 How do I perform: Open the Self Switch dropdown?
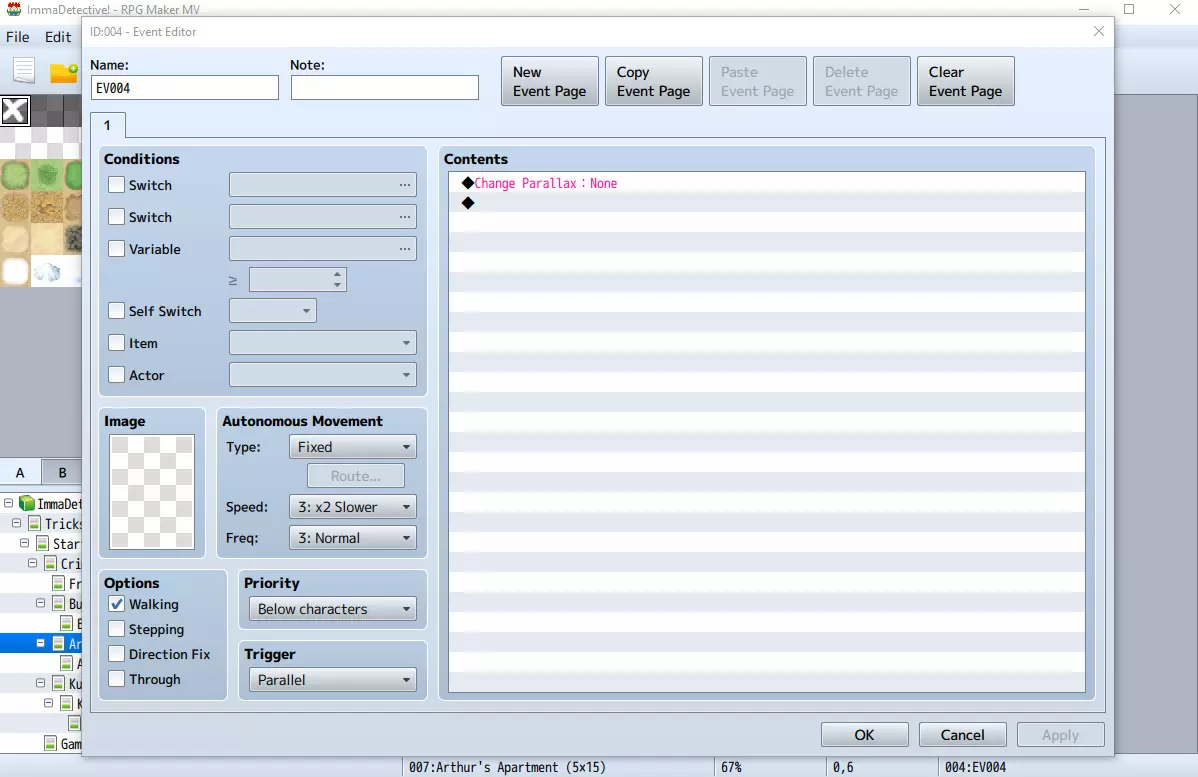point(273,311)
